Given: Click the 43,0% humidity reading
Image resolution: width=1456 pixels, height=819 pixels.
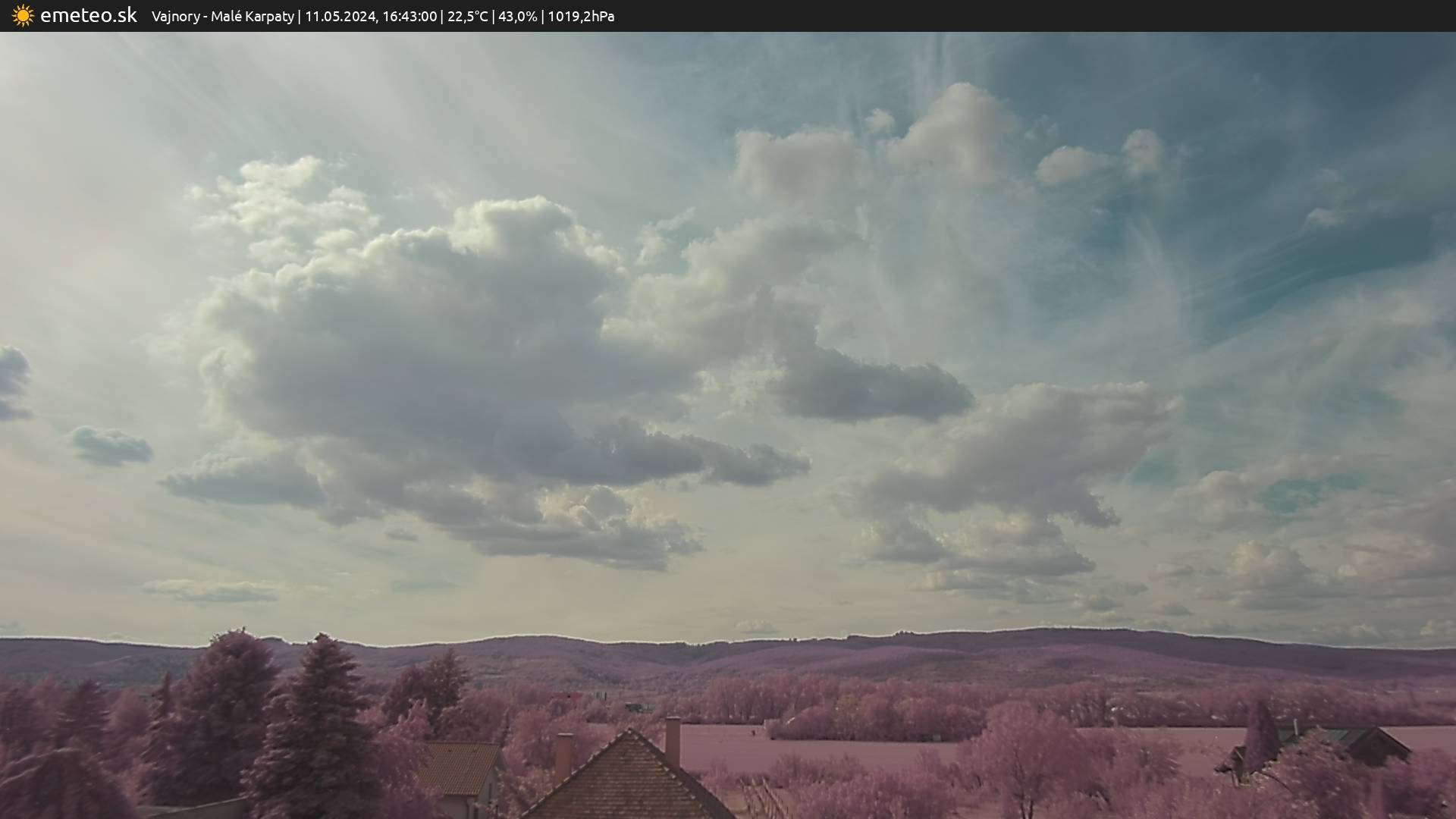Looking at the screenshot, I should (x=517, y=17).
